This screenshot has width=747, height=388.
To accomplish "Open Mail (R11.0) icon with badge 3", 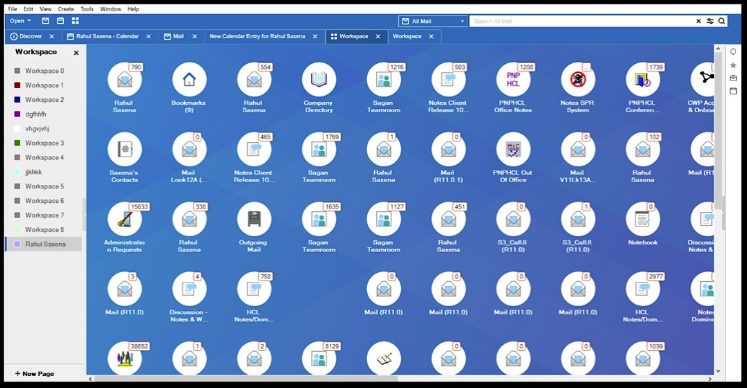I will (124, 288).
